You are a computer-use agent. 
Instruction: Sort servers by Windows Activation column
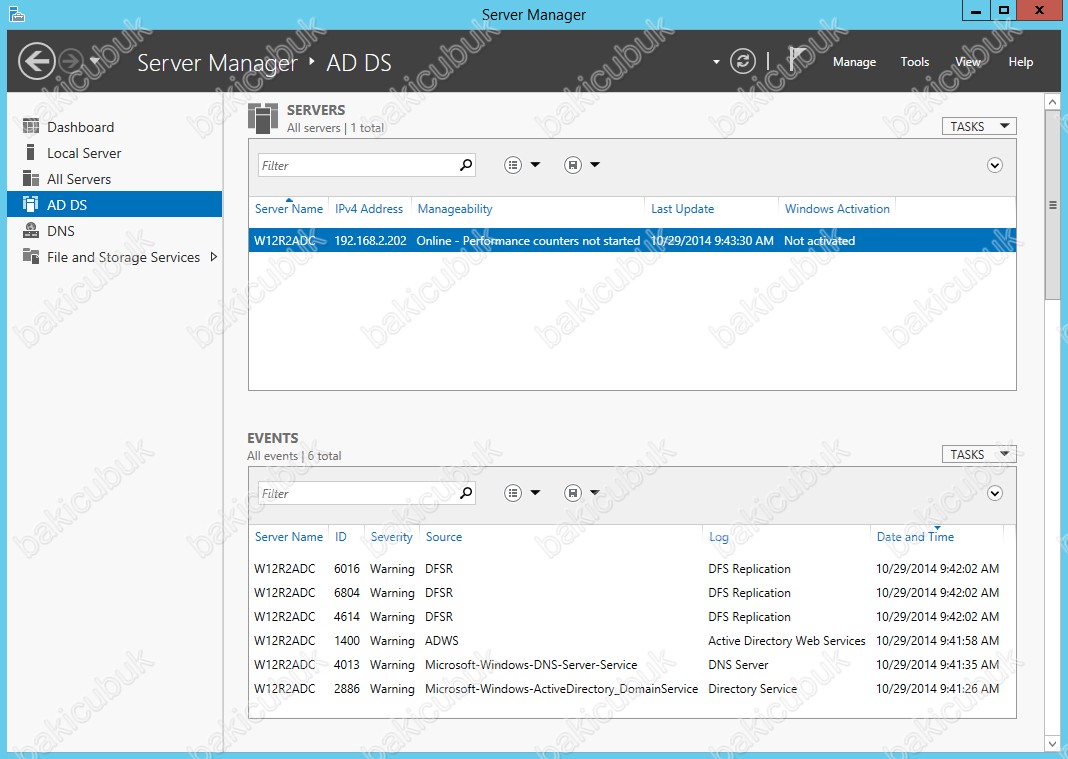(837, 209)
